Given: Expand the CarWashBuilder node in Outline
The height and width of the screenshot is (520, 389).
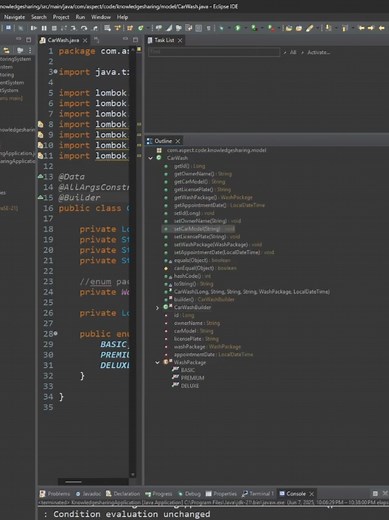Looking at the screenshot, I should [157, 308].
